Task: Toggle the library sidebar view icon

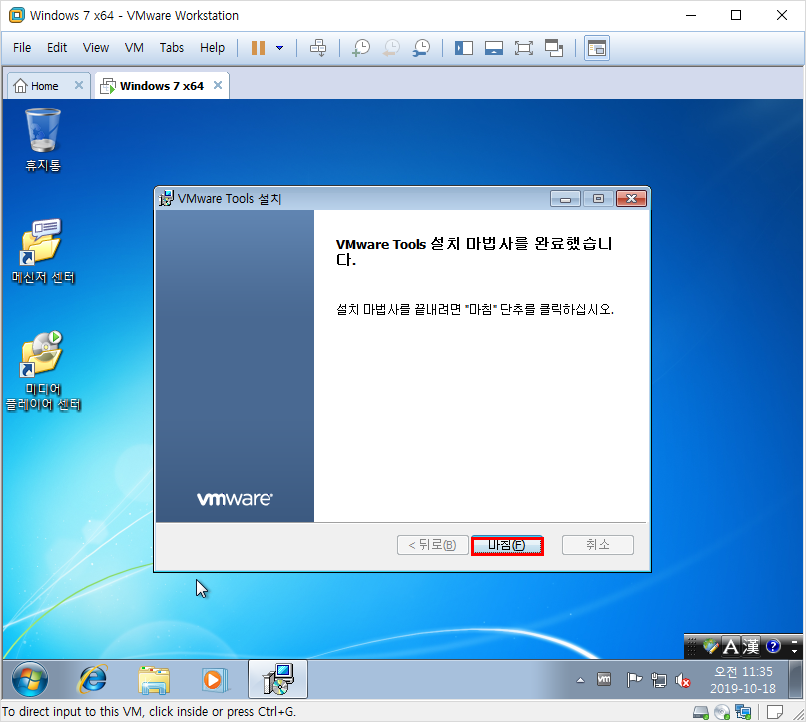Action: (464, 48)
